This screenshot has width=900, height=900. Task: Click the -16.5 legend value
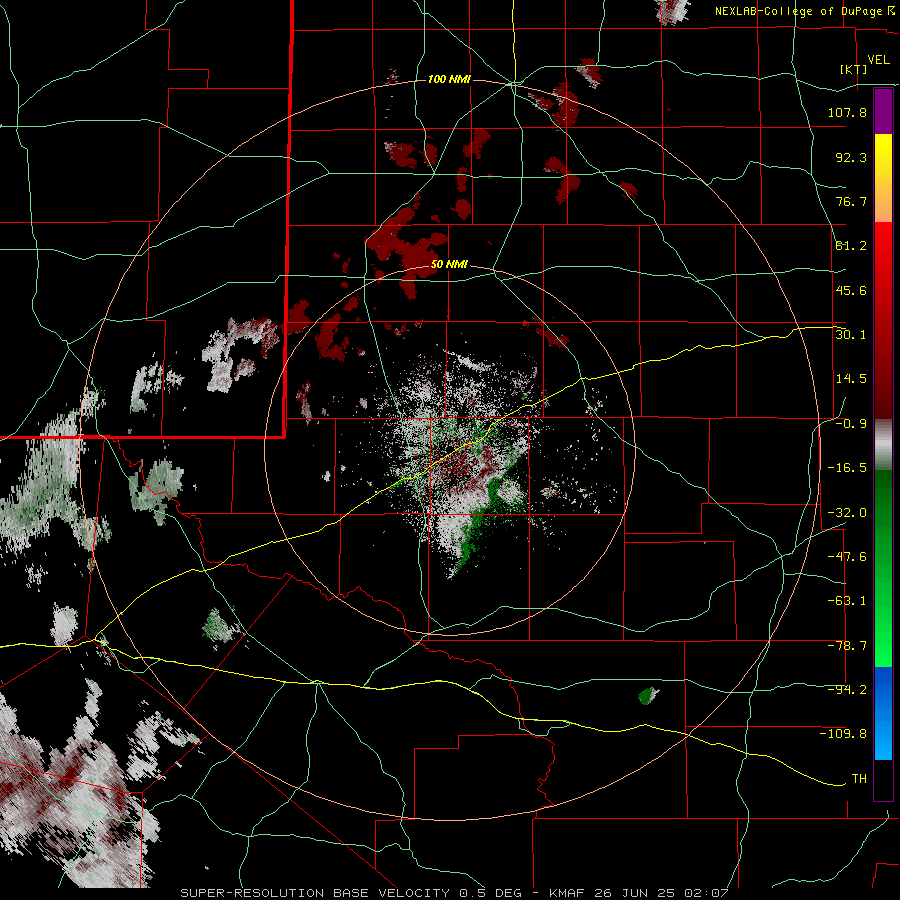[847, 468]
